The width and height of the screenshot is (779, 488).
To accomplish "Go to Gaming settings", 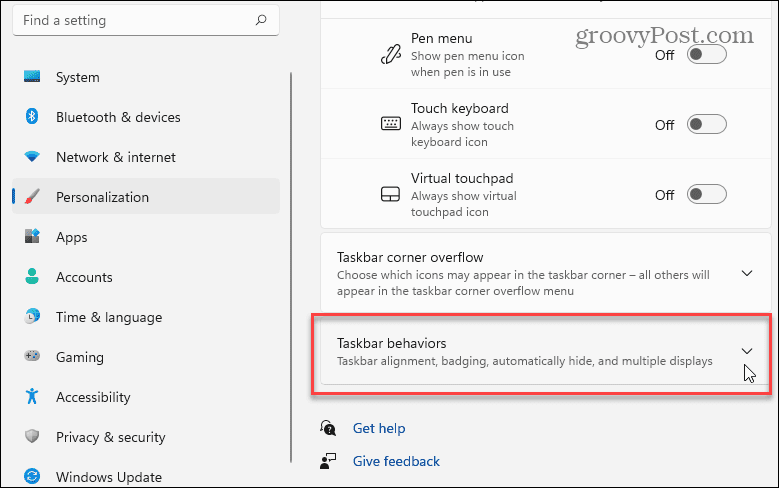I will [x=146, y=357].
